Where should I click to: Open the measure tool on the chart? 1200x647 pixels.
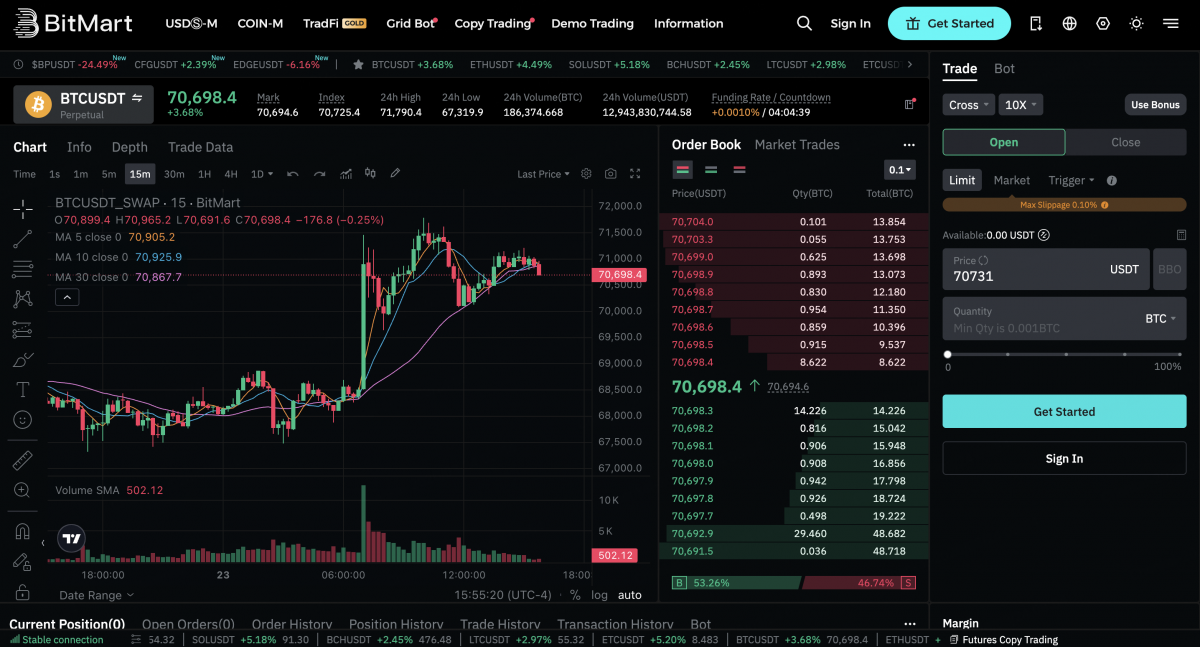tap(22, 460)
